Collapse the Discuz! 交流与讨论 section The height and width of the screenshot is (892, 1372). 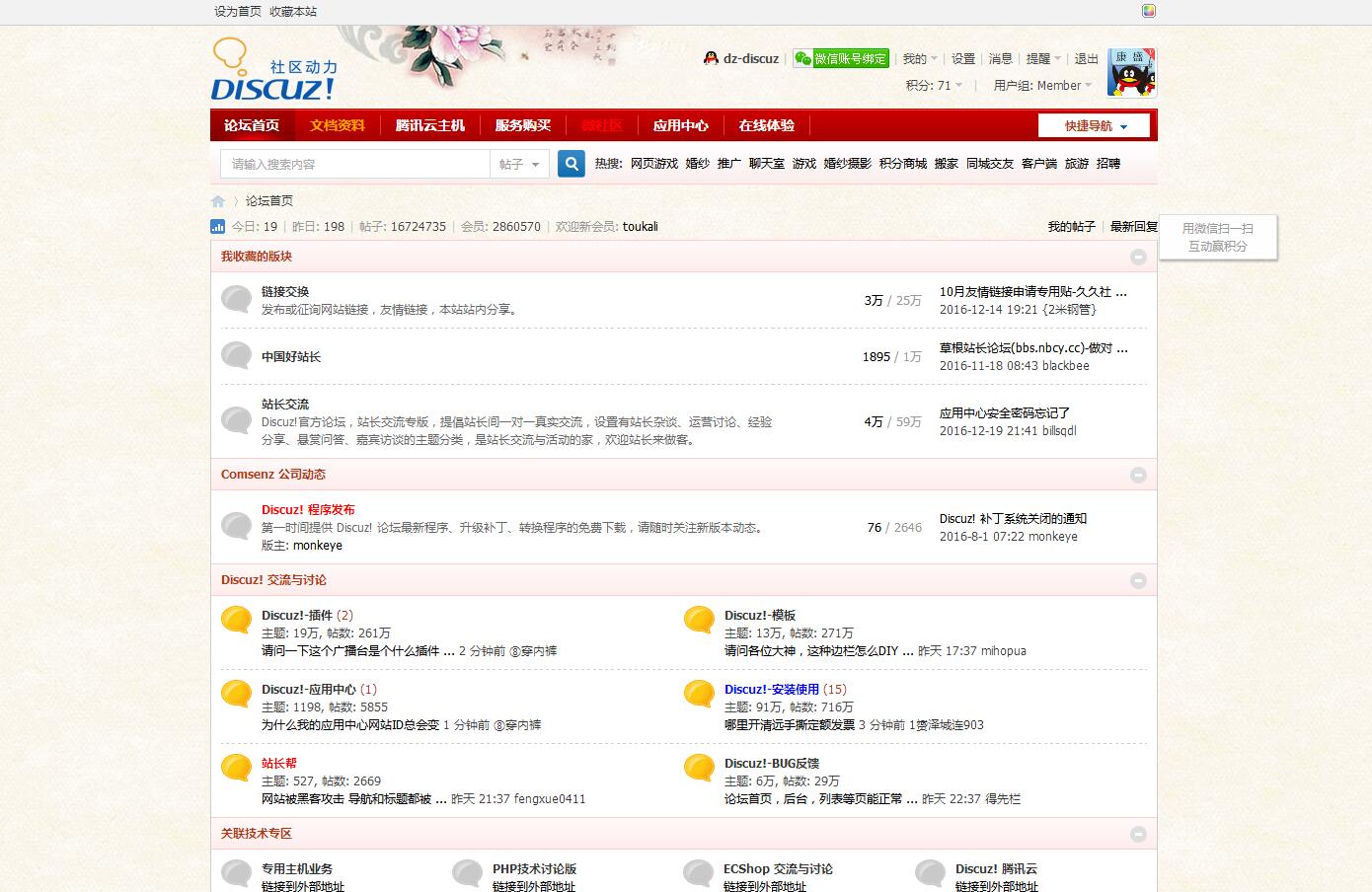click(x=1138, y=580)
